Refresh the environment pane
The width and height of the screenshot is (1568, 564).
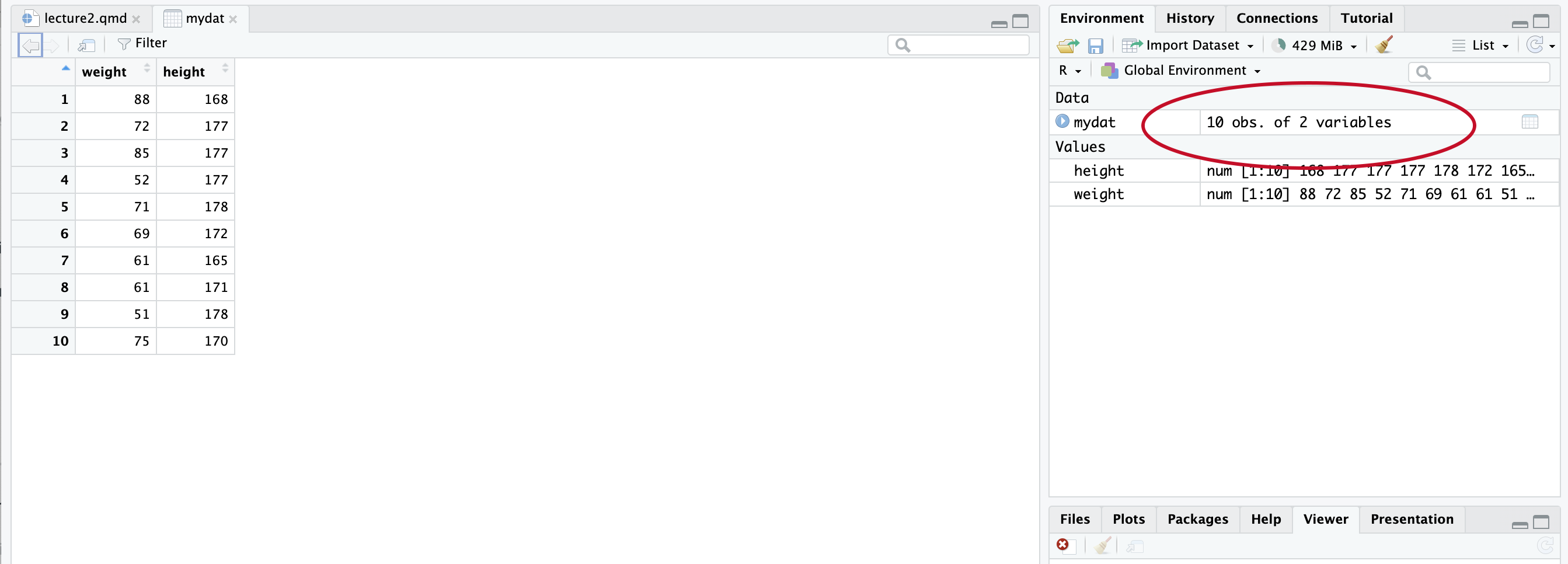[x=1535, y=45]
